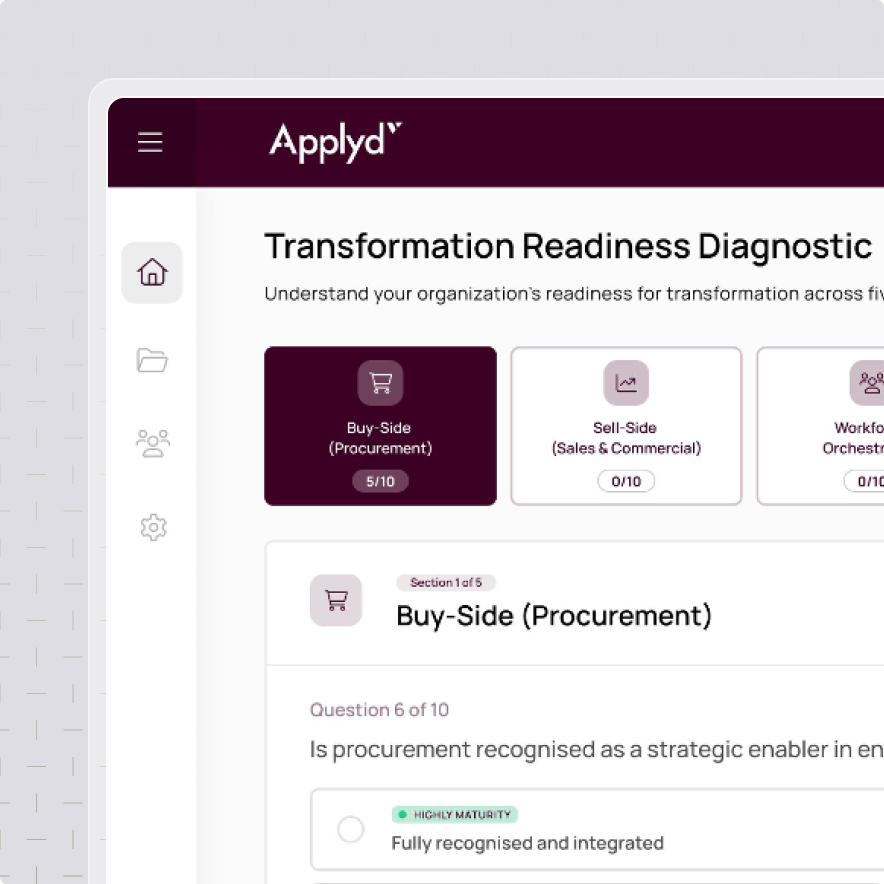The width and height of the screenshot is (884, 884).
Task: Click the cart icon beside Buy-Side (Procurement) heading
Action: [335, 600]
